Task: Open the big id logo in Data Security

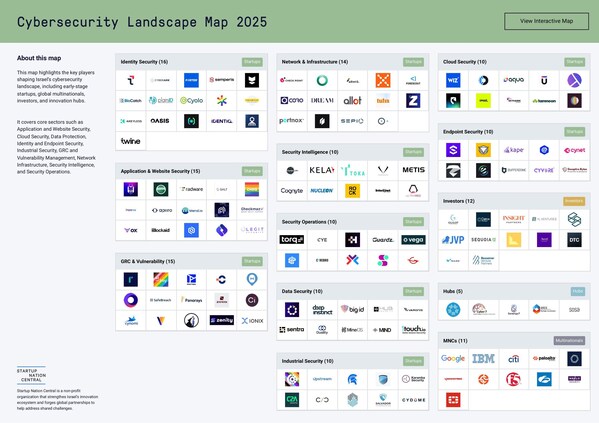Action: (352, 309)
